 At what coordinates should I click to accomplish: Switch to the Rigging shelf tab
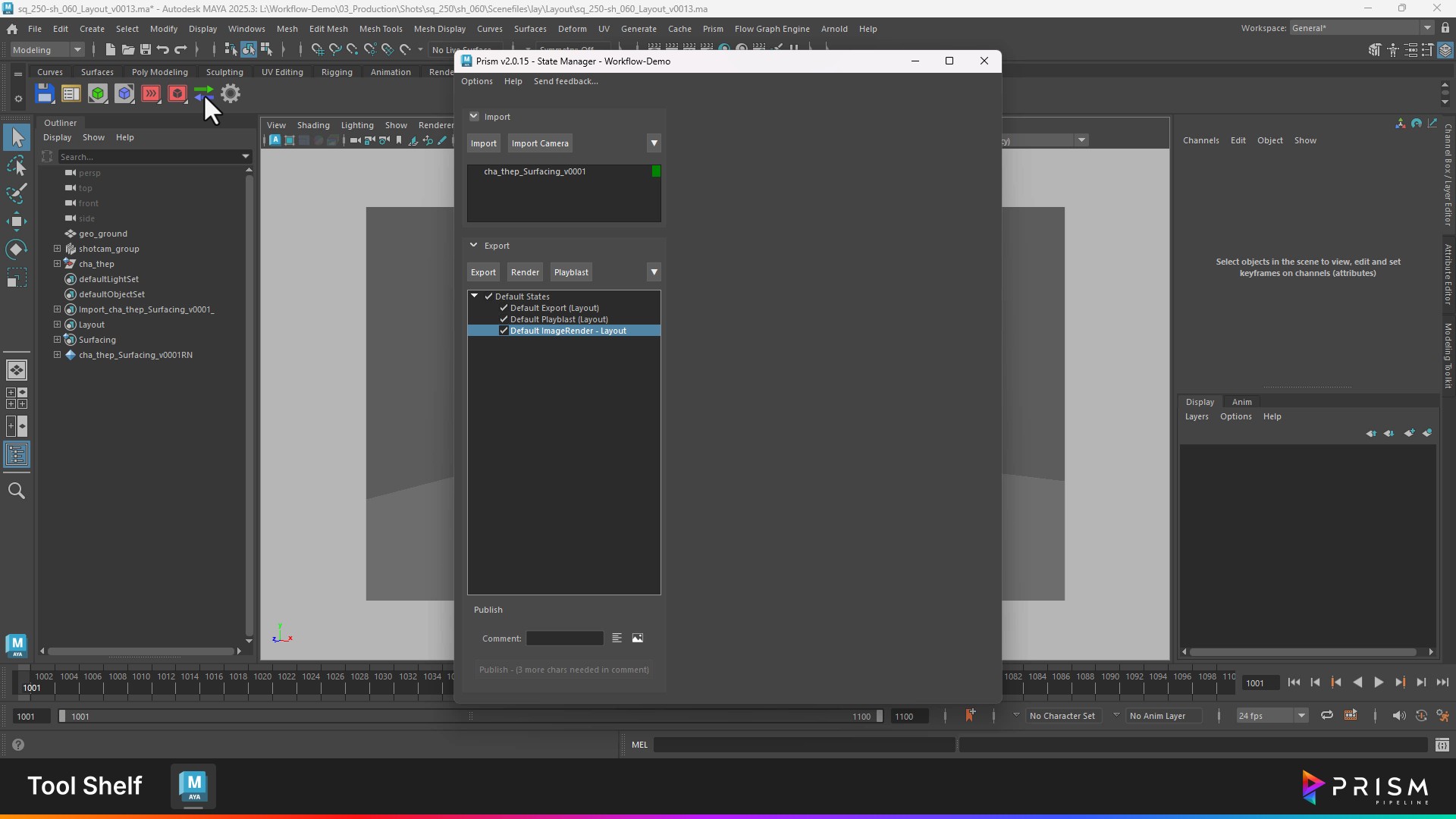point(336,72)
